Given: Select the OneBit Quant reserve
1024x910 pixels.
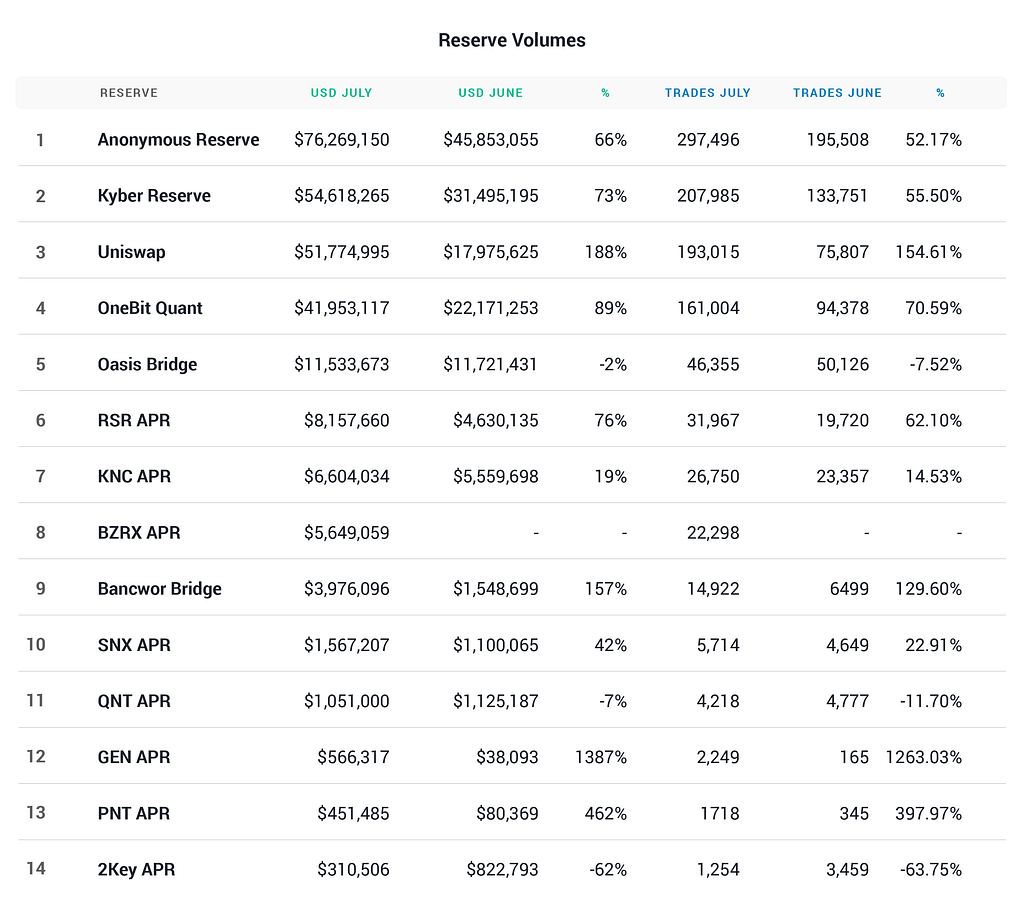Looking at the screenshot, I should click(150, 308).
